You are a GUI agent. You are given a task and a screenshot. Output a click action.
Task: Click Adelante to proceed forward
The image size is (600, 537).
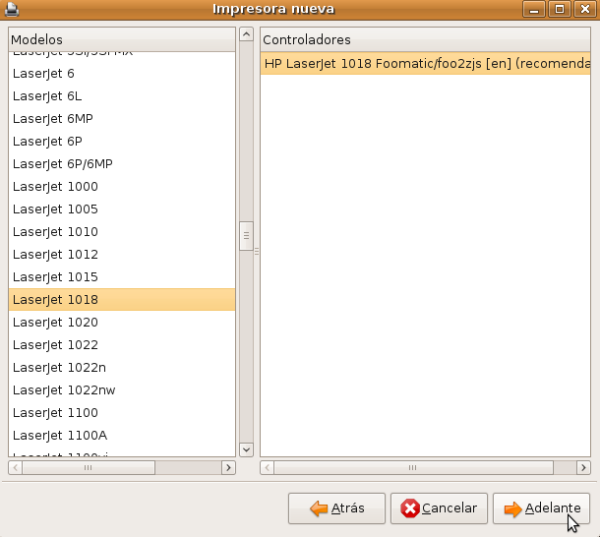541,508
